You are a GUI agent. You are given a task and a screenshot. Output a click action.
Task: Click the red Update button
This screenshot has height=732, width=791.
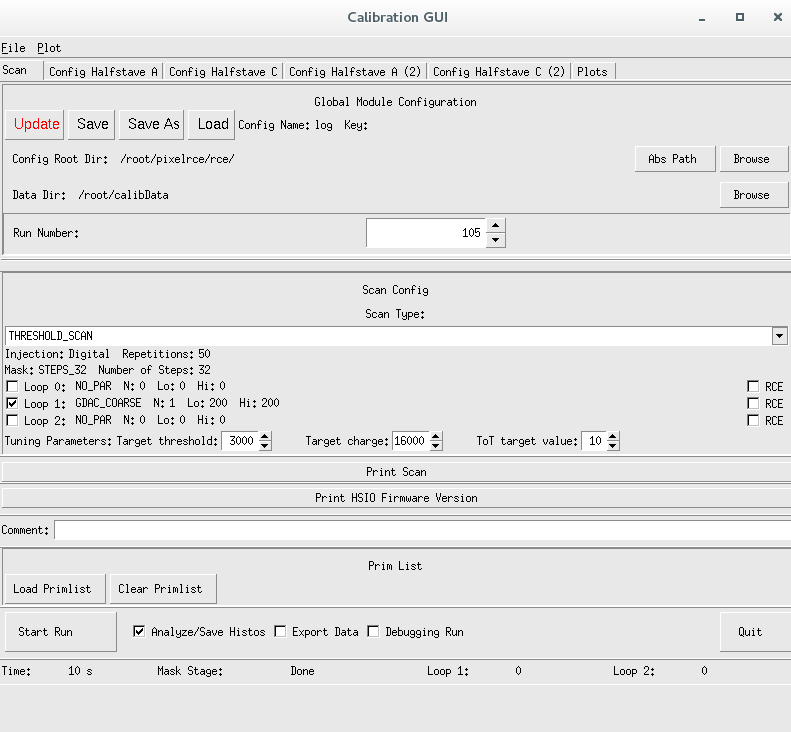(35, 124)
